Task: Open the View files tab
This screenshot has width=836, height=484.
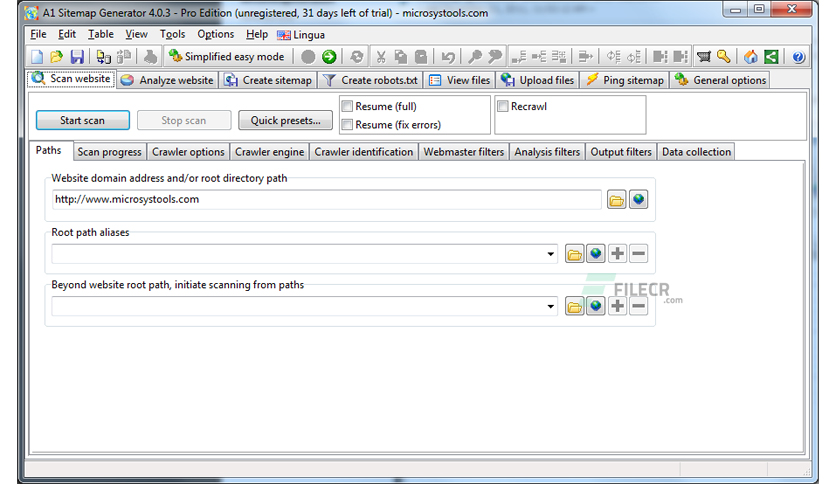Action: pos(460,80)
